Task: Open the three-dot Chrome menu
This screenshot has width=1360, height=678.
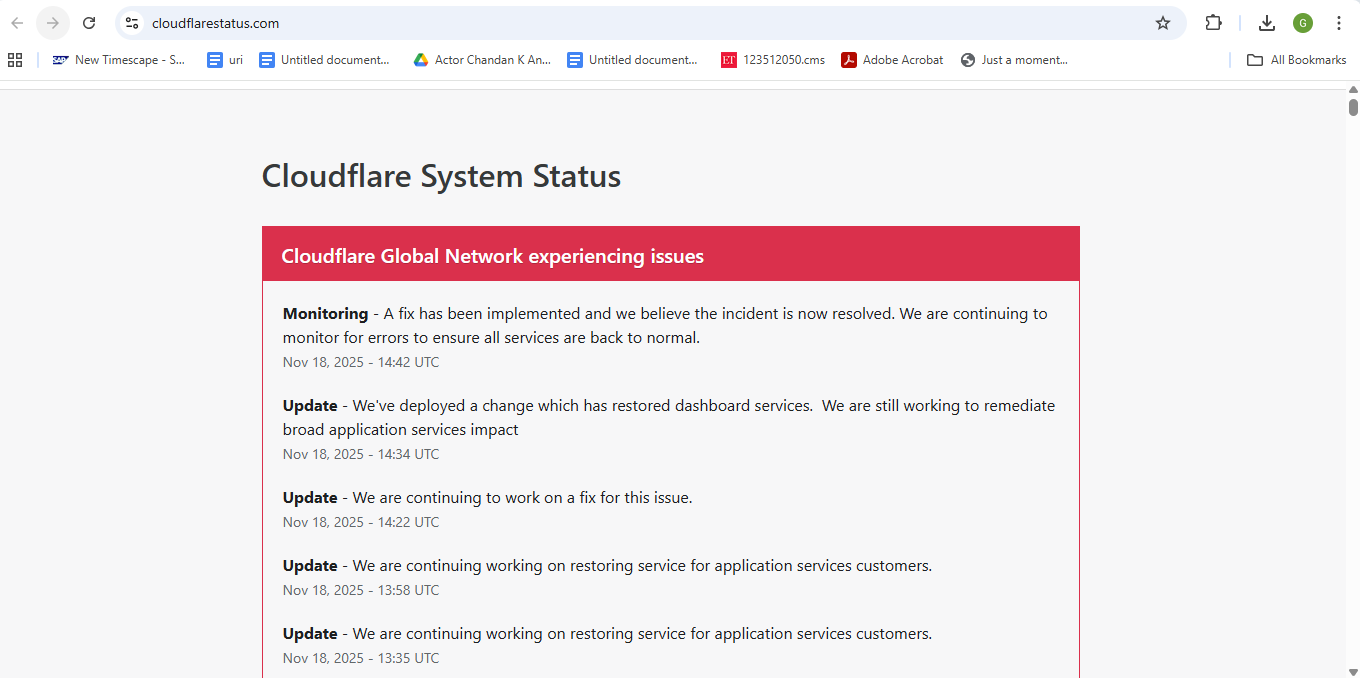Action: click(1339, 22)
